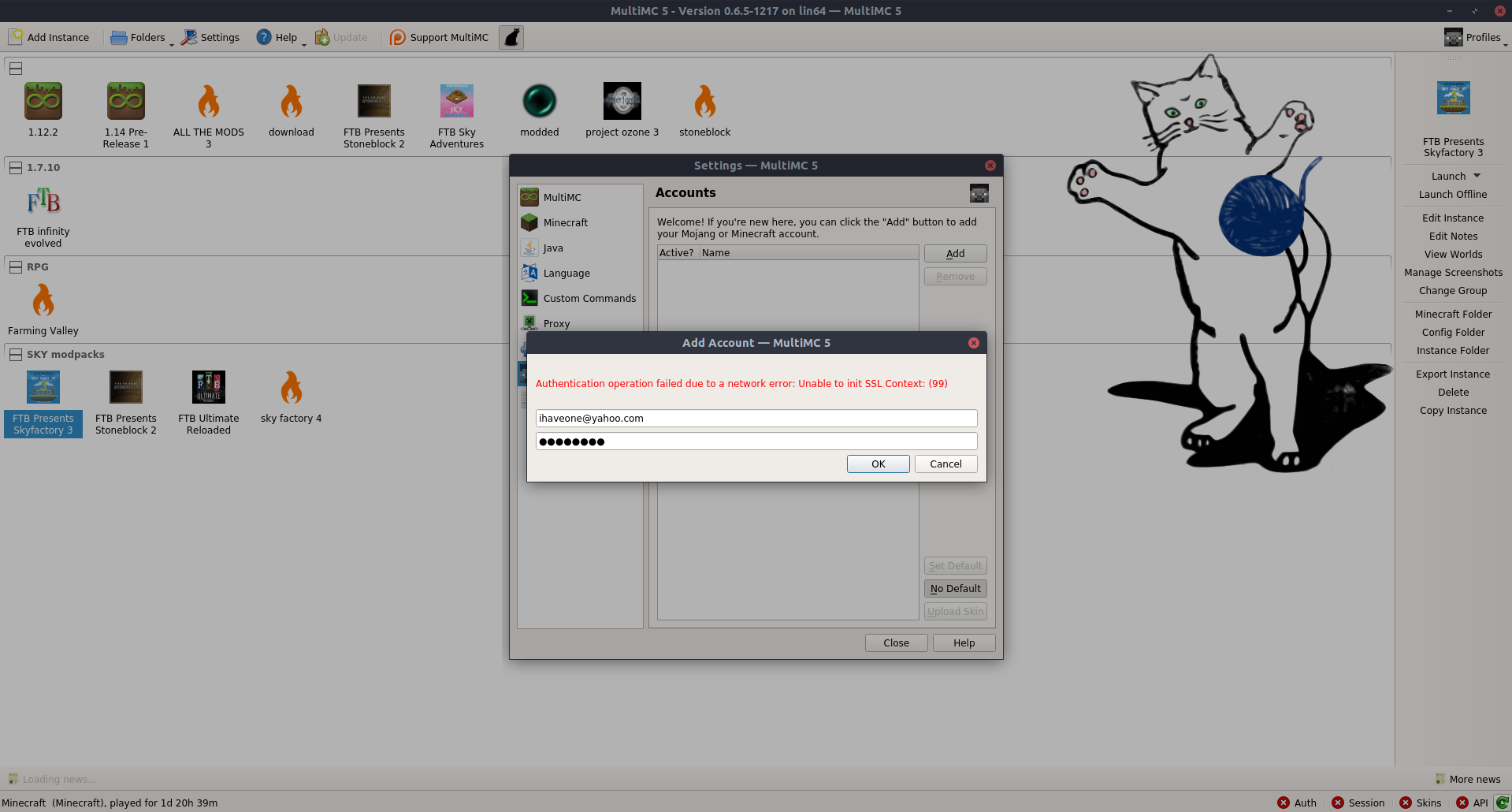Select the download instance flame icon

pos(292,101)
